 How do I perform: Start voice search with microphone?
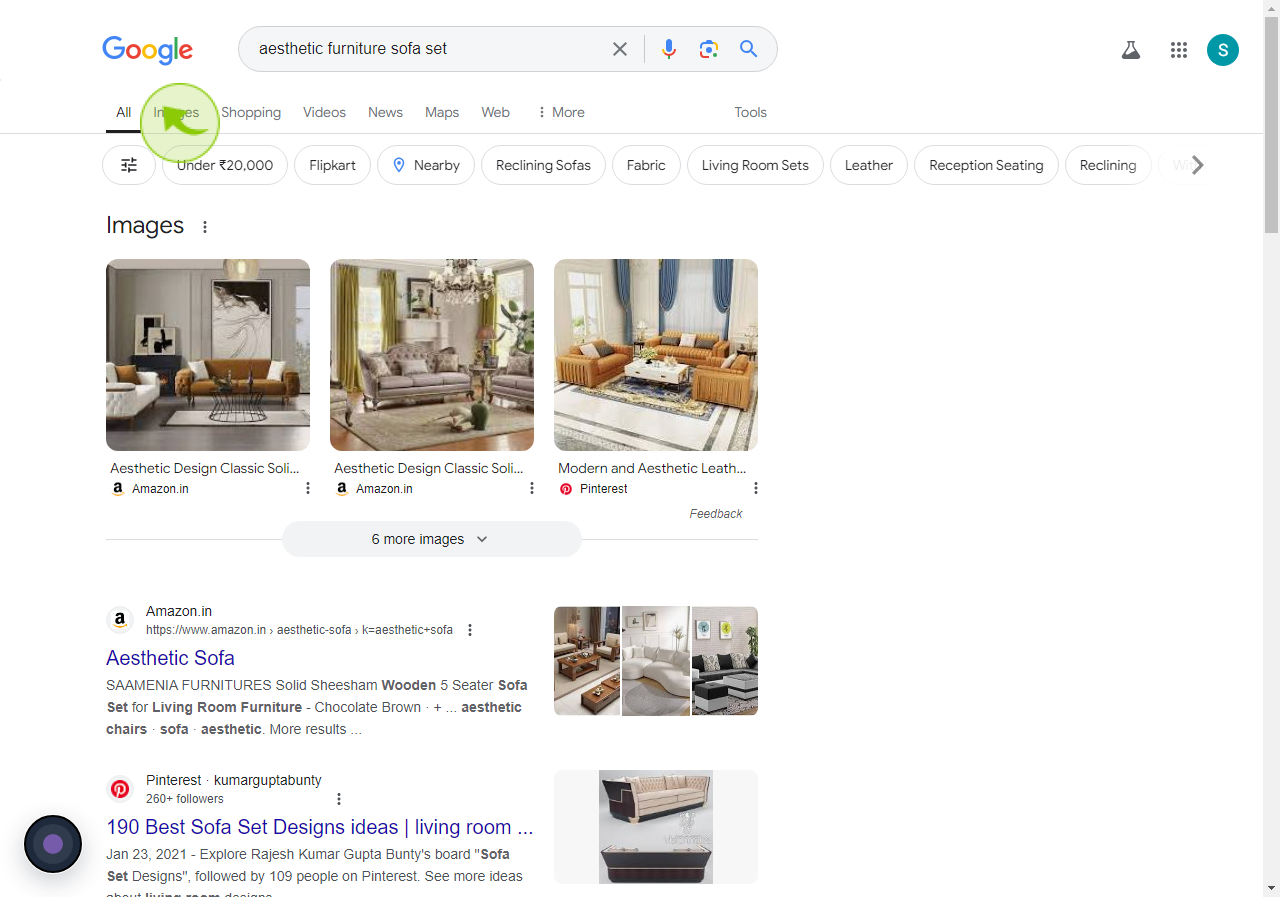[669, 49]
